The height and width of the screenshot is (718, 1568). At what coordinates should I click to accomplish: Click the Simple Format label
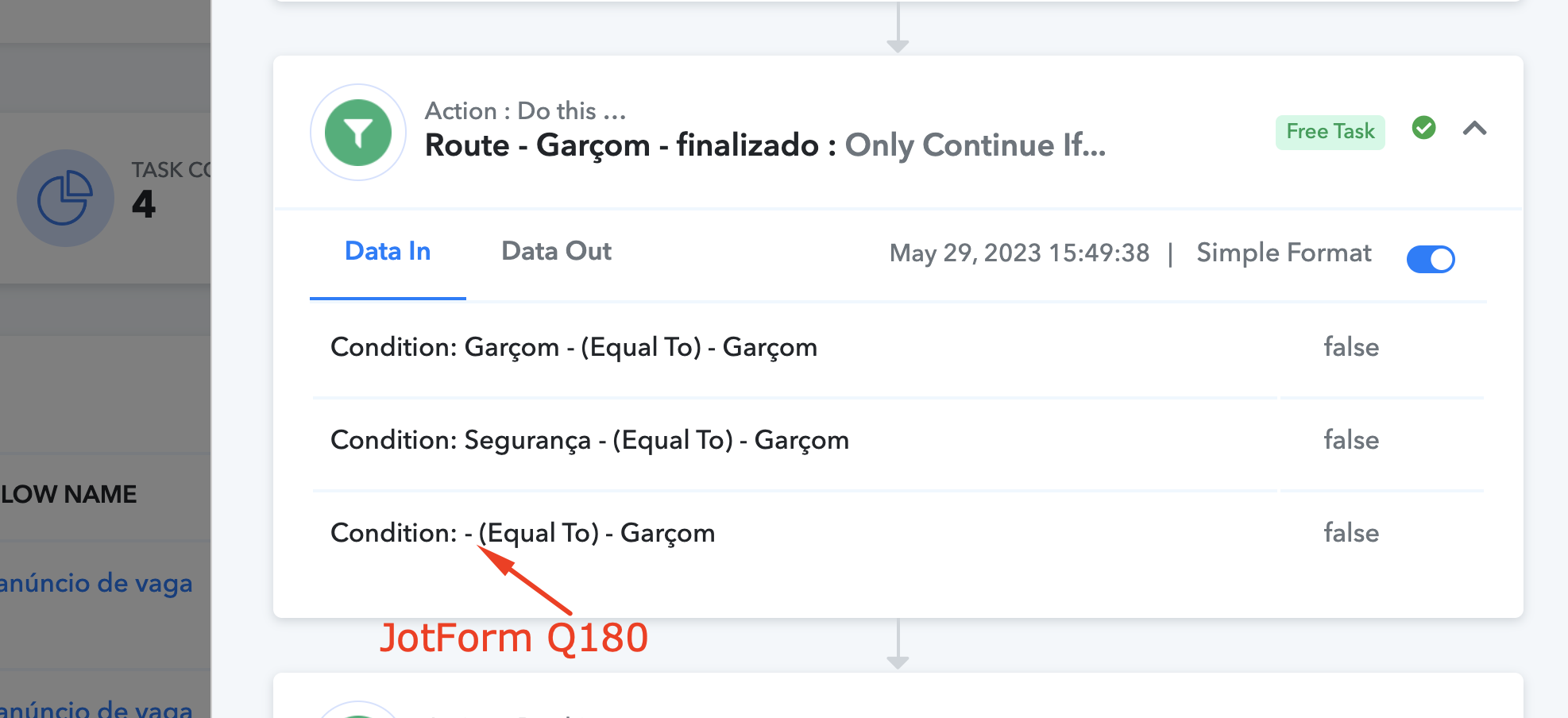click(1284, 253)
